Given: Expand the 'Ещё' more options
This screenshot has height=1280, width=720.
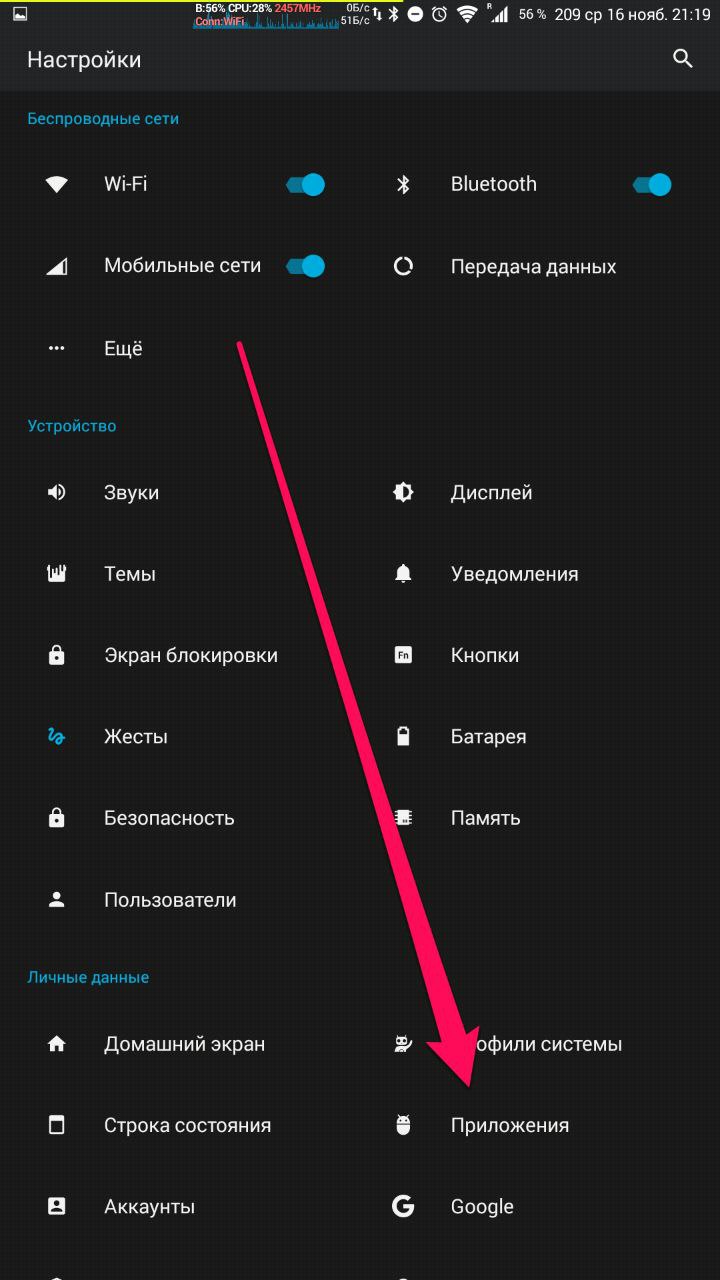Looking at the screenshot, I should tap(123, 348).
